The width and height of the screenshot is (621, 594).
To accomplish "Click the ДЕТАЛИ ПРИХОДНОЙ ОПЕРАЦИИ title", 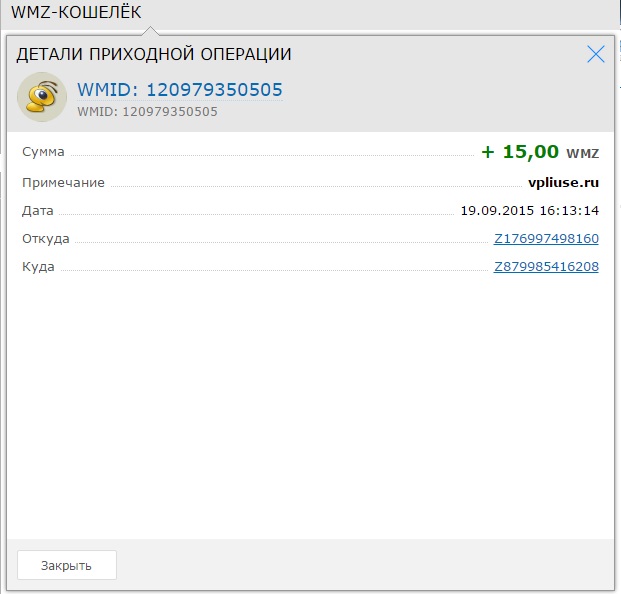I will coord(154,54).
